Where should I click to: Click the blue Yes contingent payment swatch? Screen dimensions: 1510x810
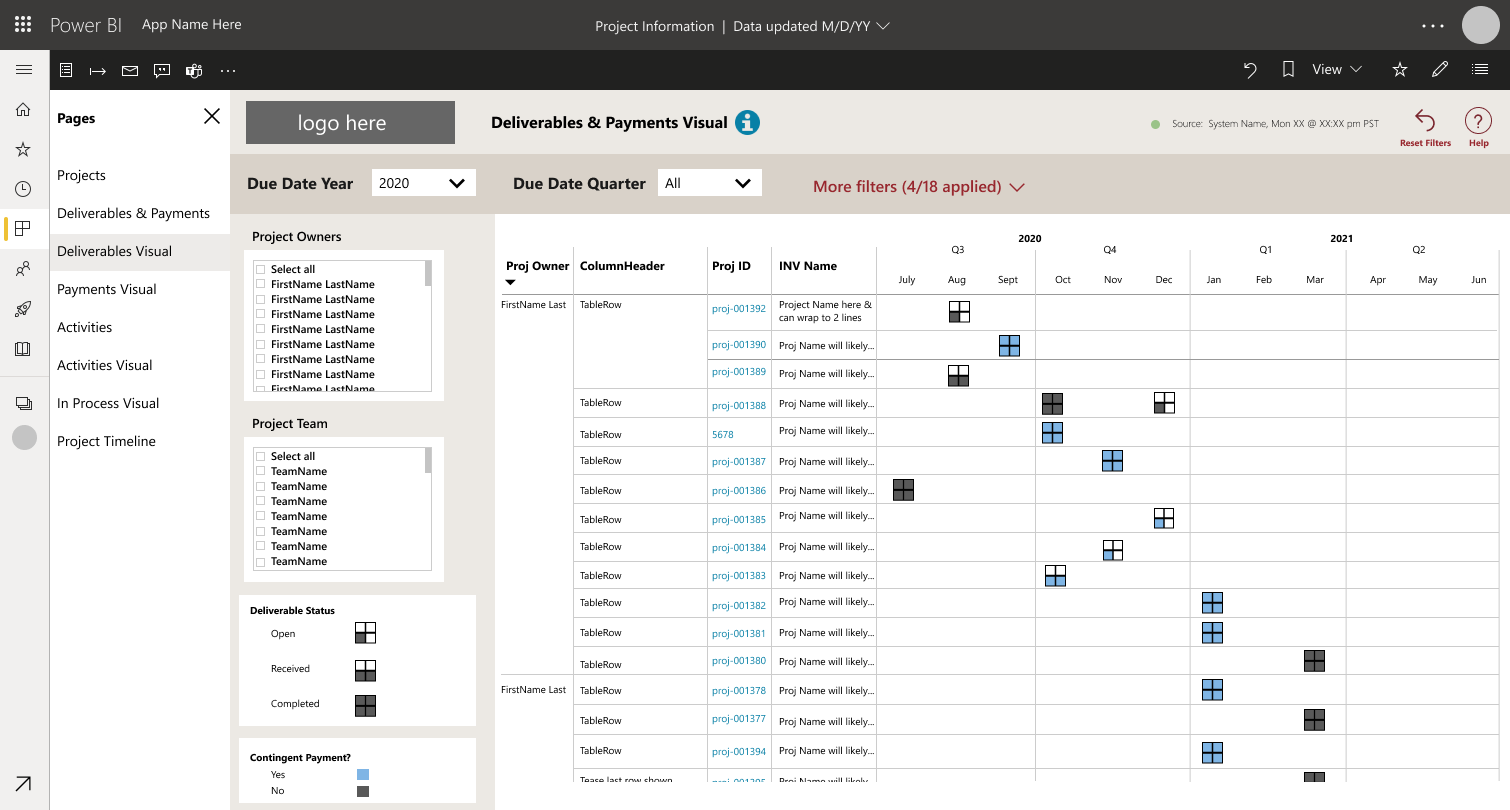(x=363, y=773)
